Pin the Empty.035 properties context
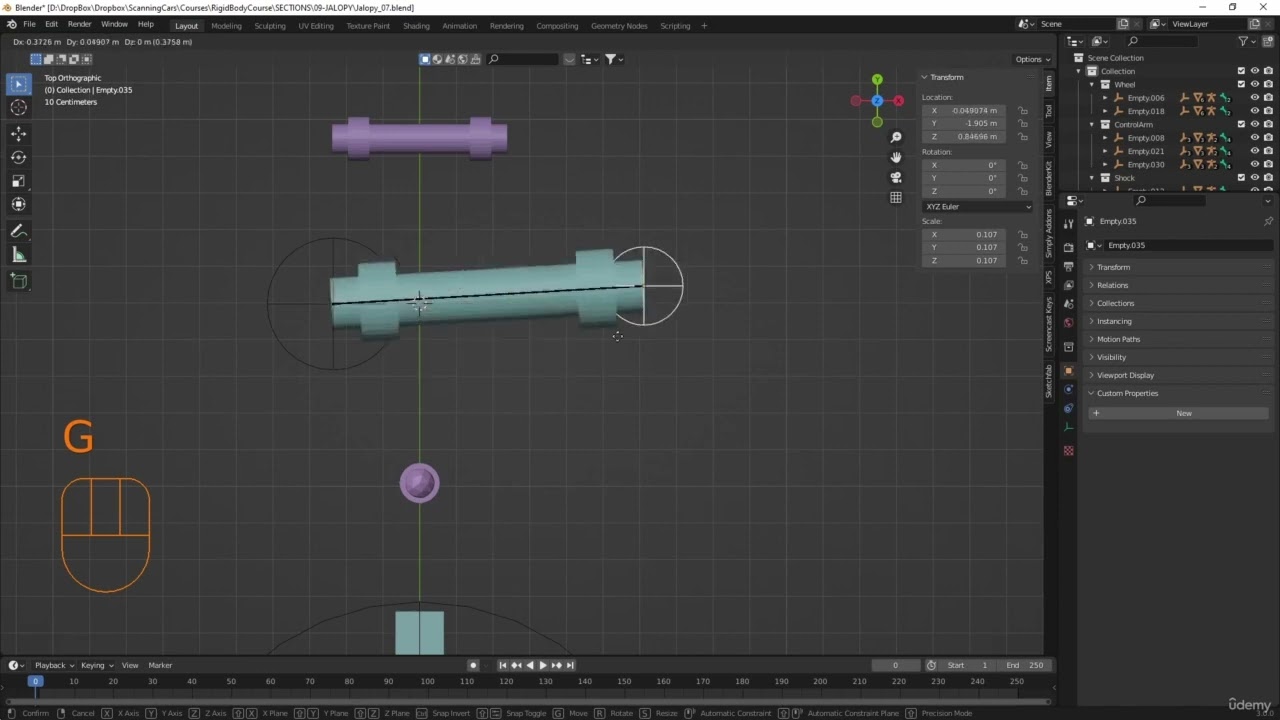Image resolution: width=1280 pixels, height=720 pixels. 1268,221
